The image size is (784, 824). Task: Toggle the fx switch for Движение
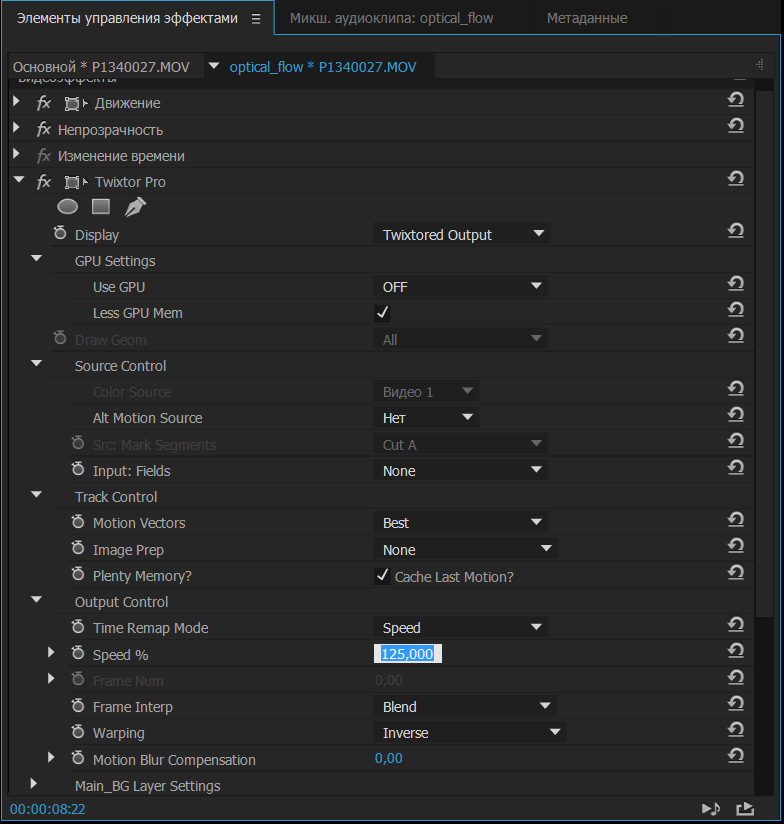(44, 103)
